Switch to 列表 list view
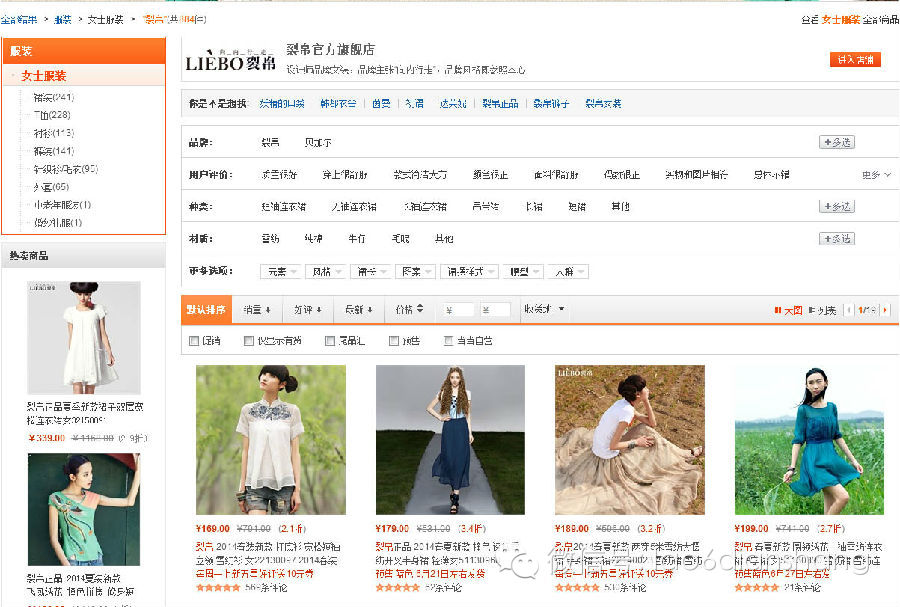Viewport: 900px width, 607px height. (x=822, y=310)
